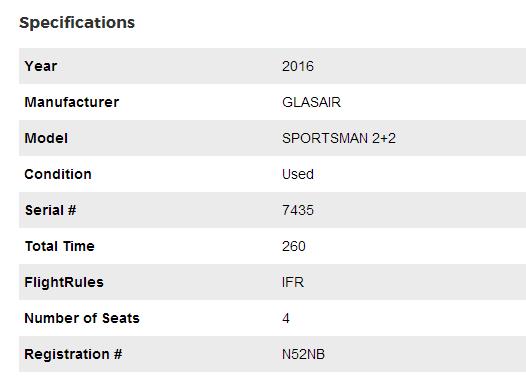Screen dimensions: 526x385
Task: Select the Model label
Action: click(x=46, y=138)
